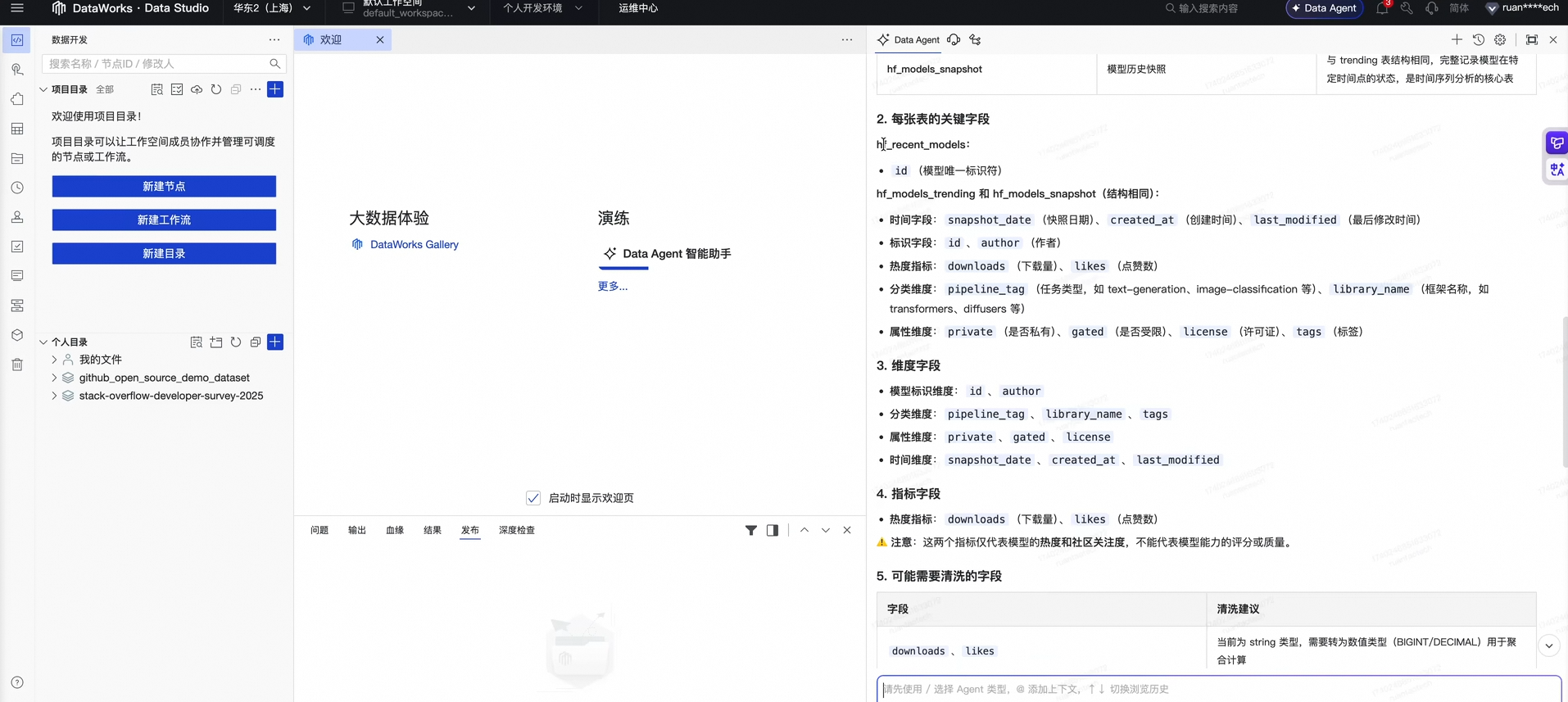Open the hamburger main menu
This screenshot has width=1568, height=702.
16,8
